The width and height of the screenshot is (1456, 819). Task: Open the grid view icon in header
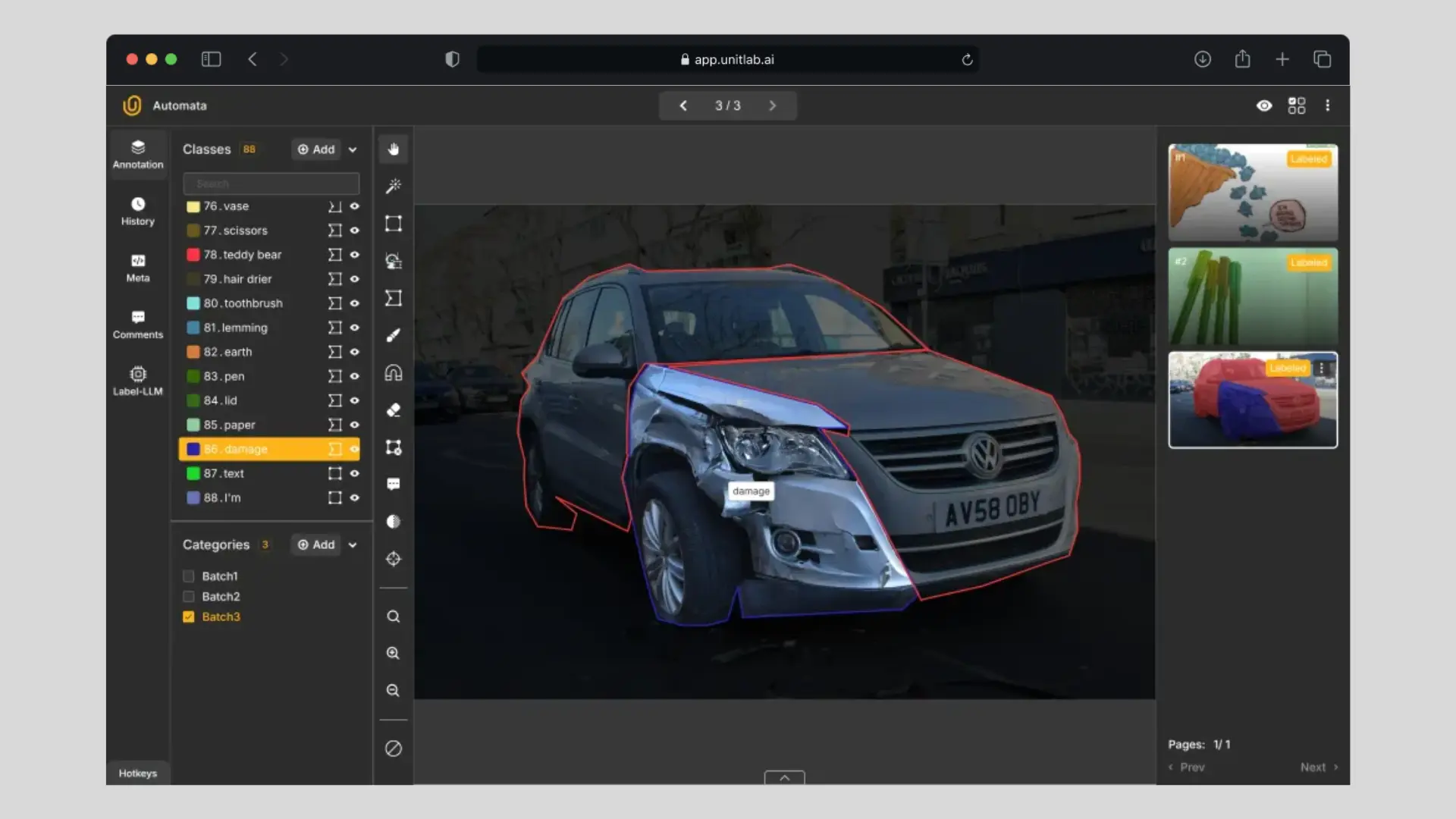[1297, 105]
